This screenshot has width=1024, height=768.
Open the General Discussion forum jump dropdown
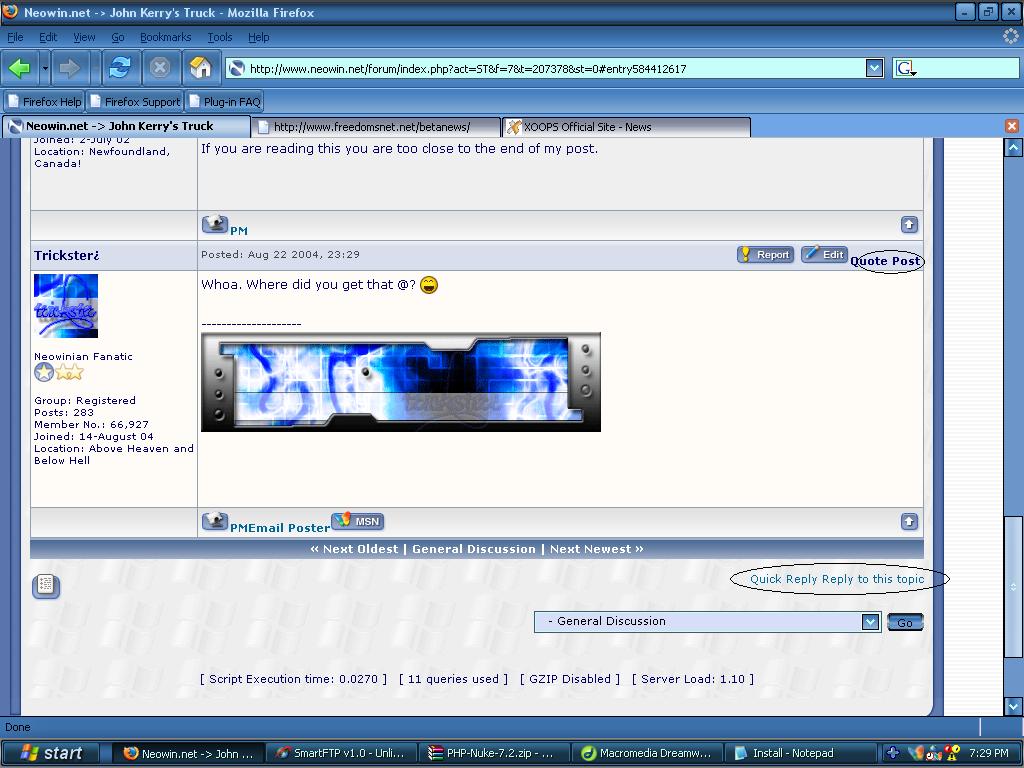708,622
